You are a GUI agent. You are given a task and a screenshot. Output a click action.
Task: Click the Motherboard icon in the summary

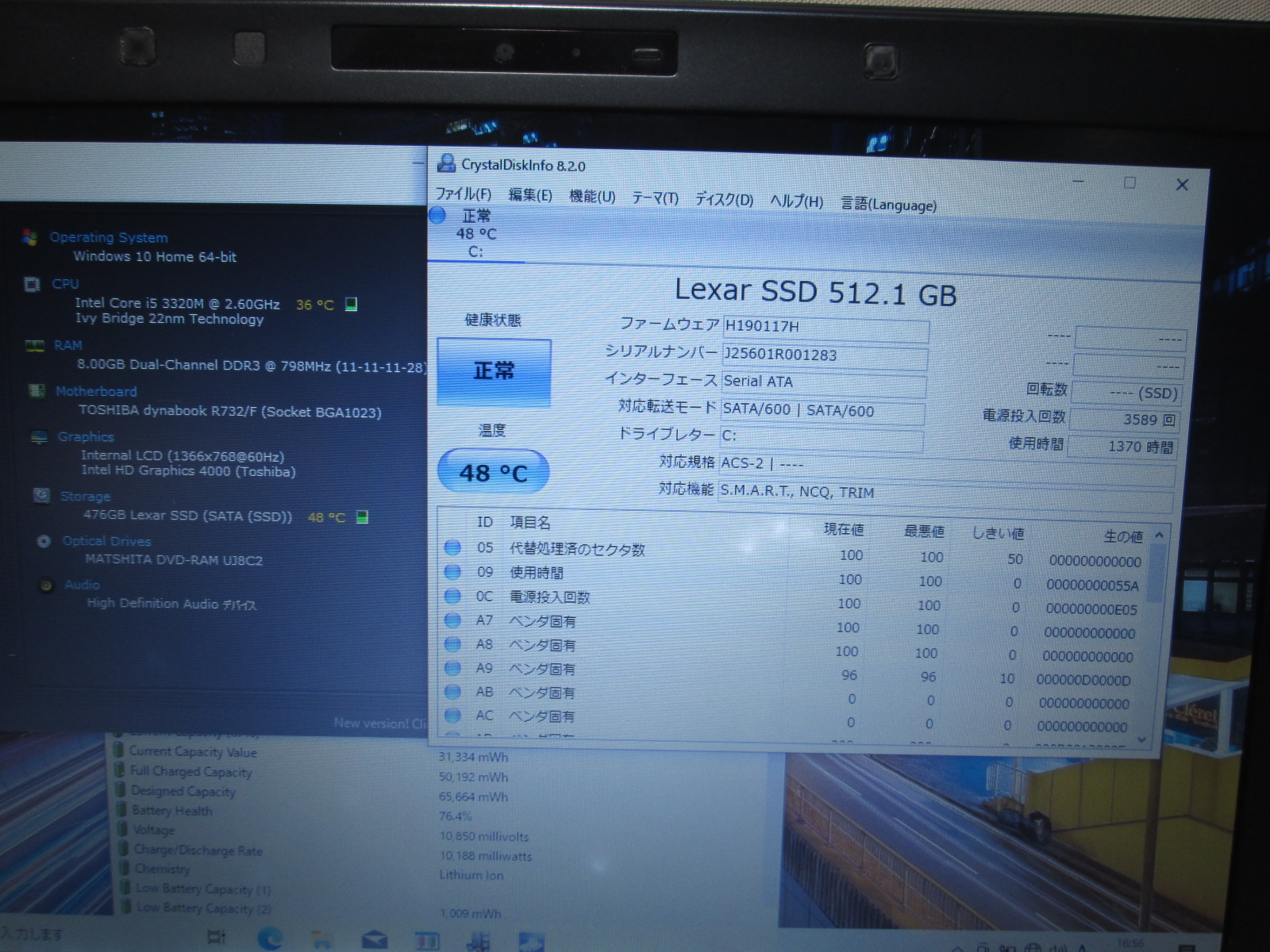36,390
